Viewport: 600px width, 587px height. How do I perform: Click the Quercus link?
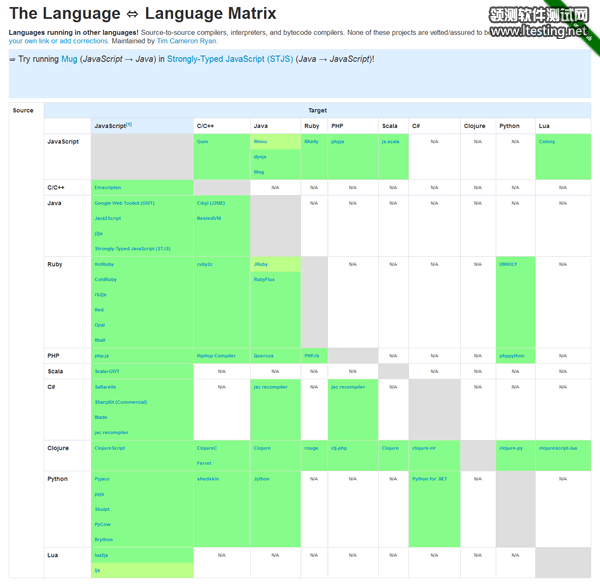263,356
